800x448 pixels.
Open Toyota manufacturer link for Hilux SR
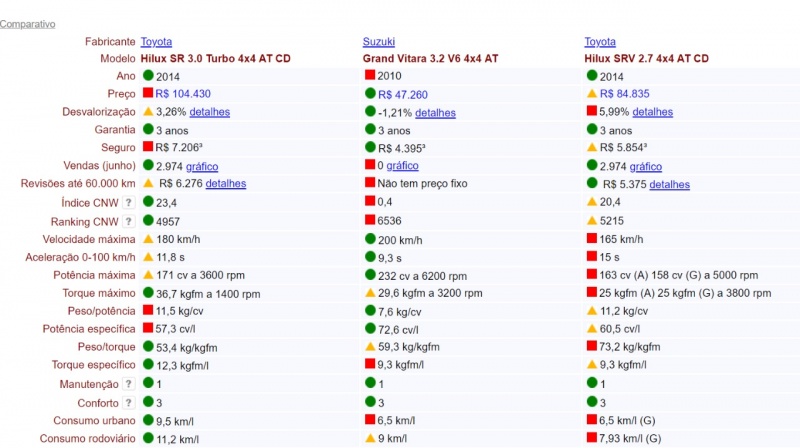click(x=156, y=41)
